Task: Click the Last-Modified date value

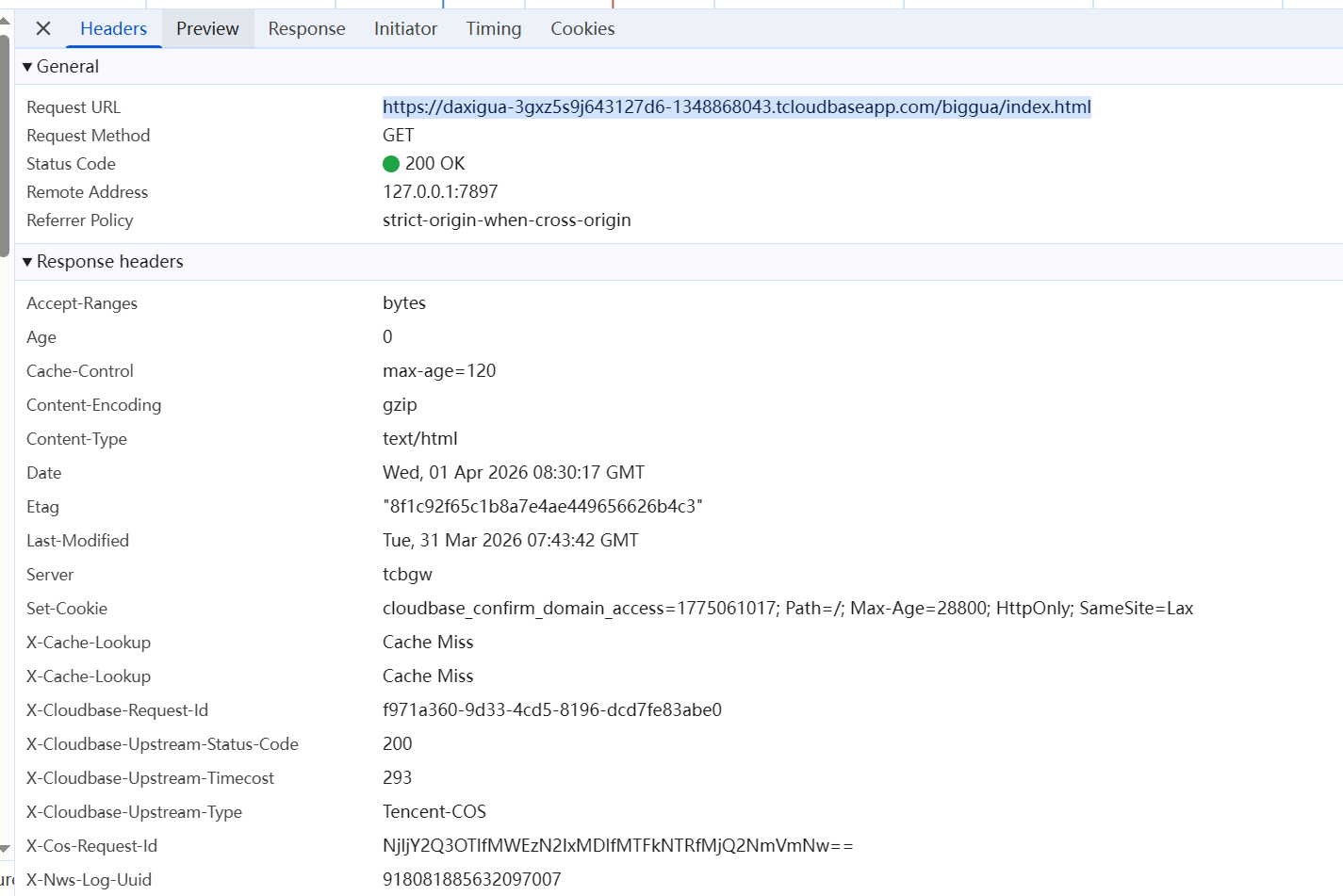Action: [510, 541]
